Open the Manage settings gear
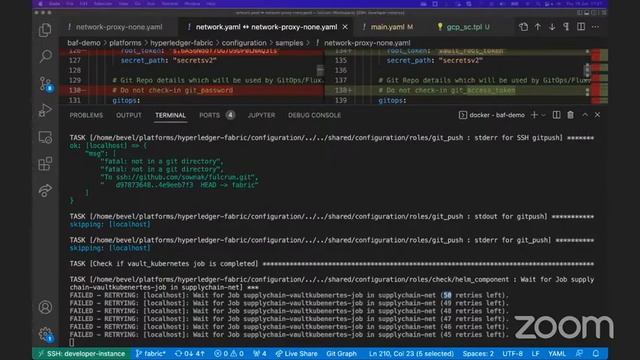640x360 pixels. (x=45, y=334)
